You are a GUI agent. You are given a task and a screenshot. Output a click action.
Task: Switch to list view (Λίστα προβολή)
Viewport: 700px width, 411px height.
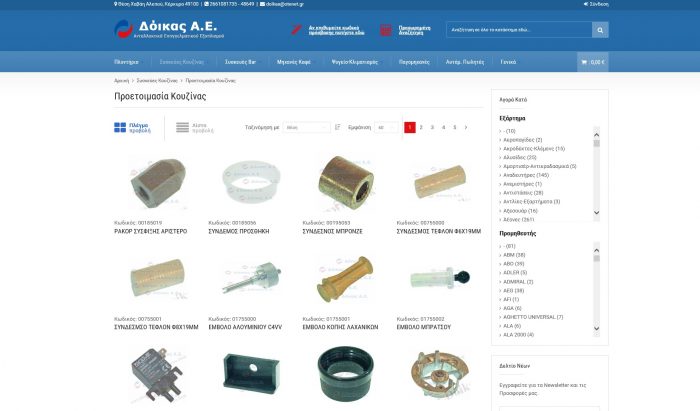pos(195,128)
